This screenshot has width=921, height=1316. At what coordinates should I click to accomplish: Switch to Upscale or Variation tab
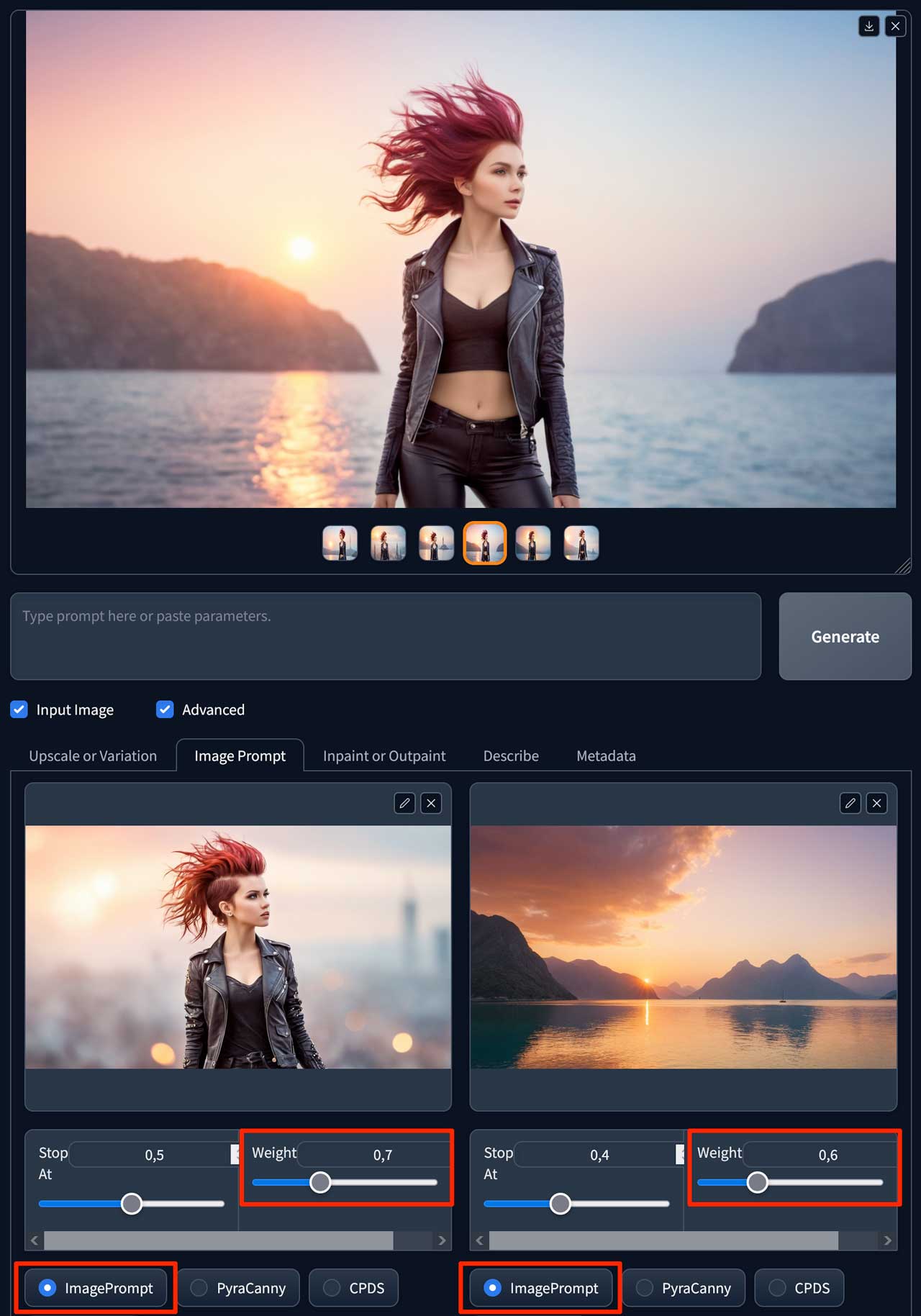pyautogui.click(x=93, y=755)
